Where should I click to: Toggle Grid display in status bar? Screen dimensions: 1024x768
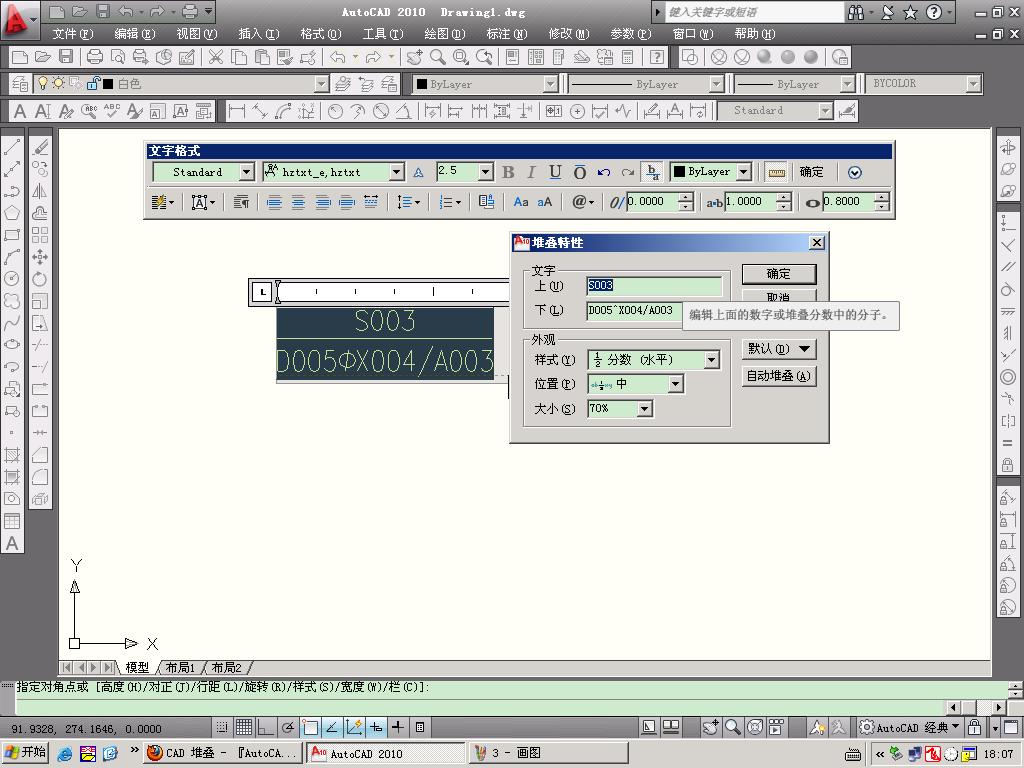point(244,727)
